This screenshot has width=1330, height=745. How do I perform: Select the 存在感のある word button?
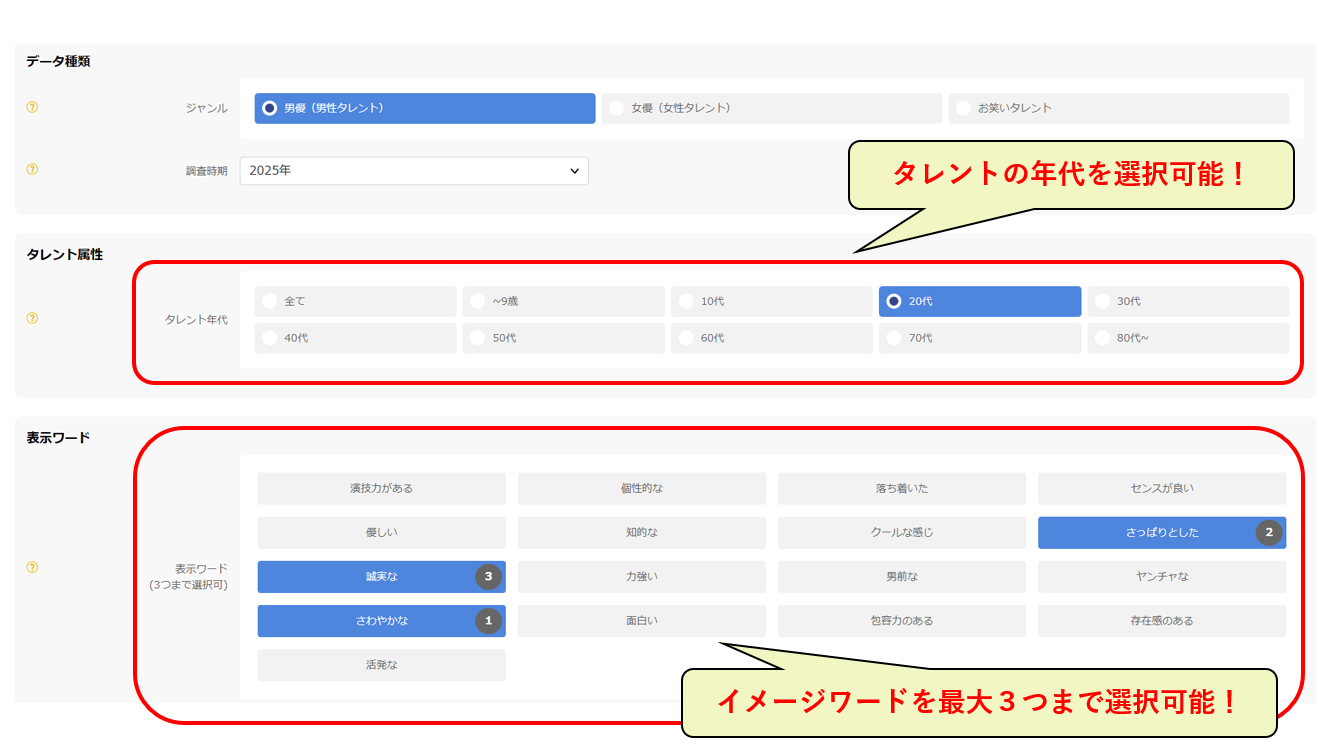pos(1161,621)
